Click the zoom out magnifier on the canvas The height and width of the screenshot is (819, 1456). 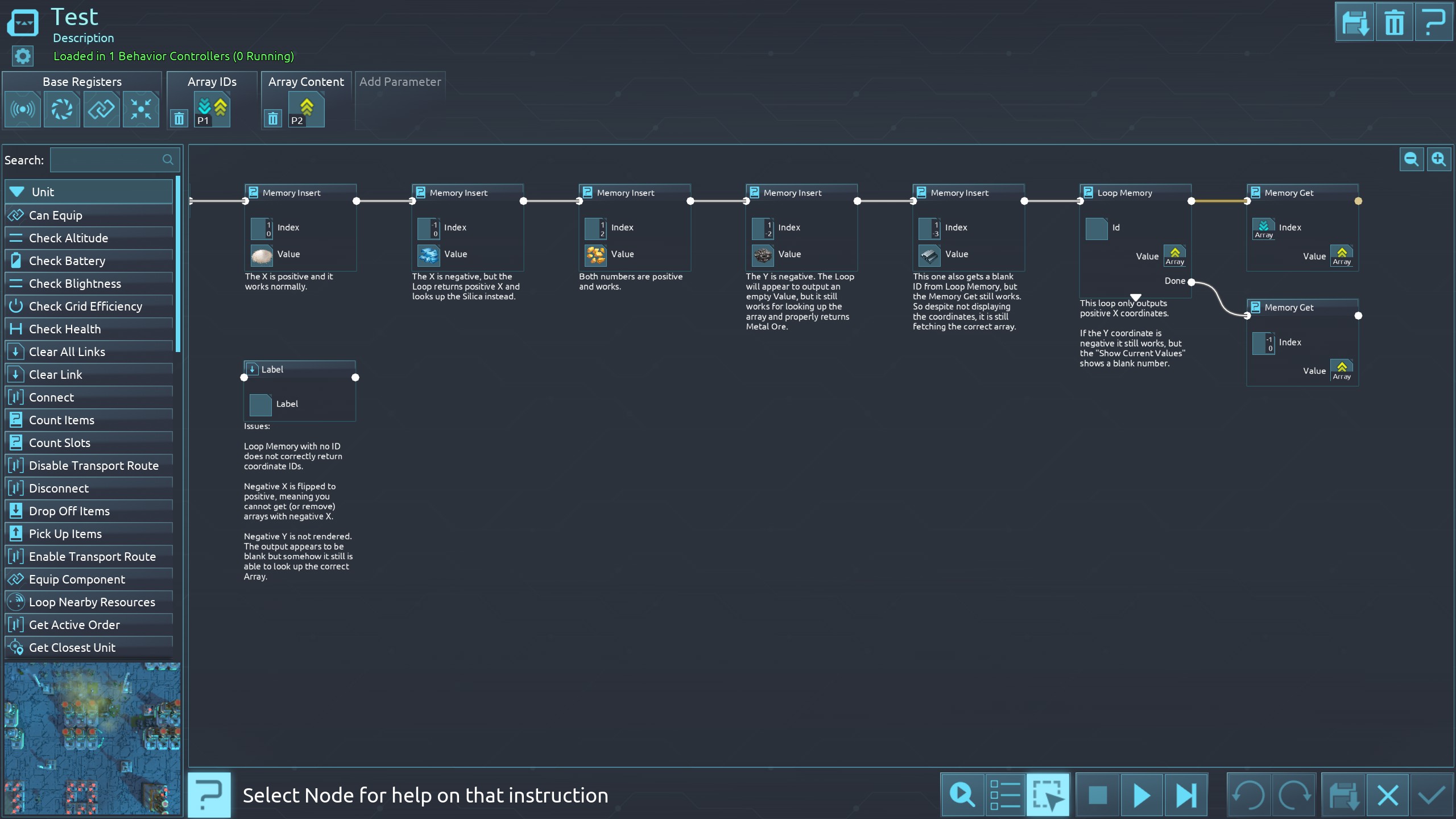point(1411,159)
